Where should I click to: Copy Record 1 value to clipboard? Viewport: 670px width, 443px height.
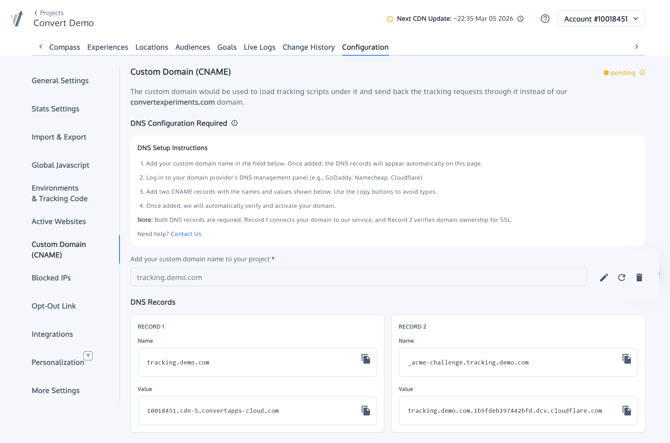(366, 410)
